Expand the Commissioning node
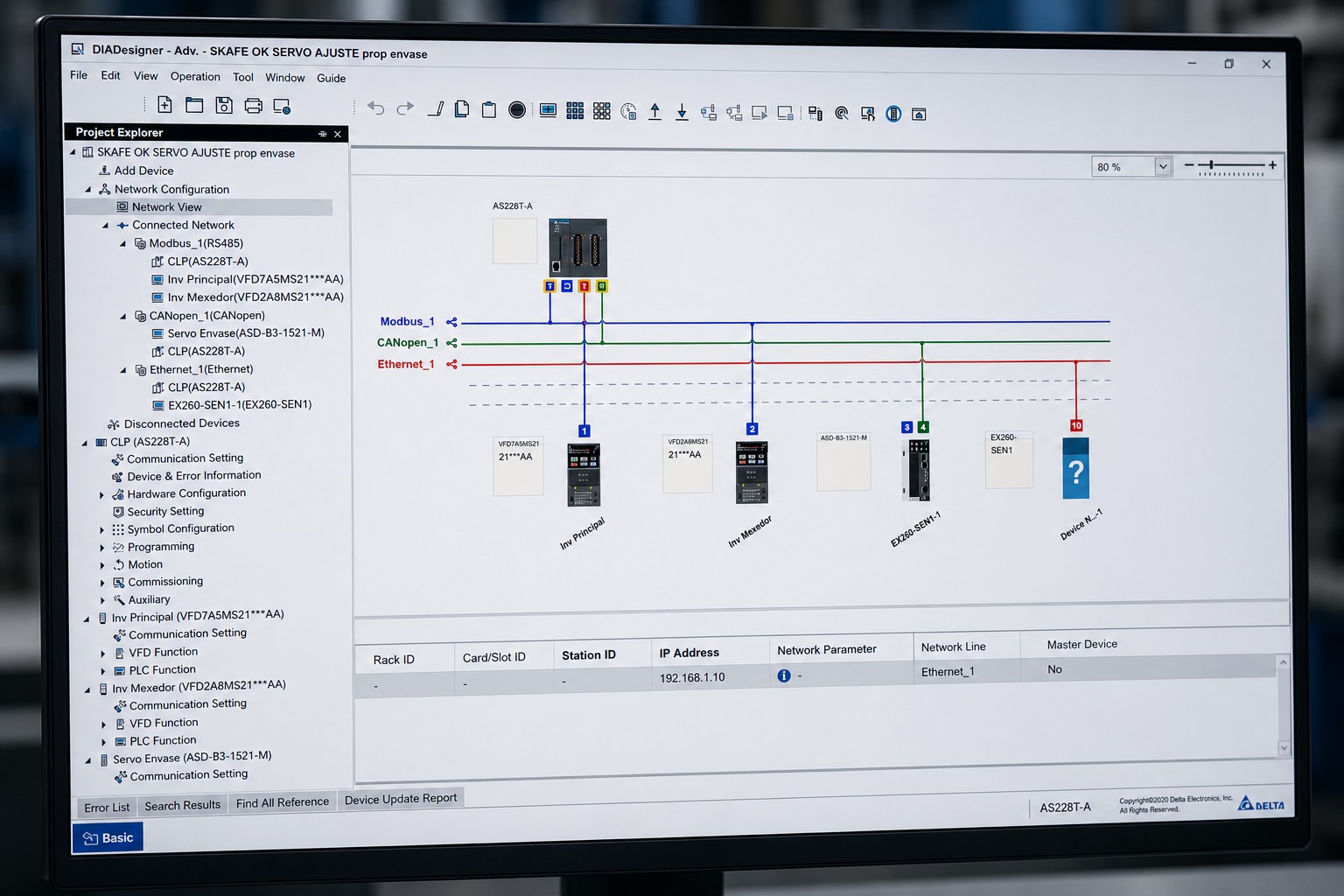This screenshot has width=1344, height=896. [x=102, y=583]
